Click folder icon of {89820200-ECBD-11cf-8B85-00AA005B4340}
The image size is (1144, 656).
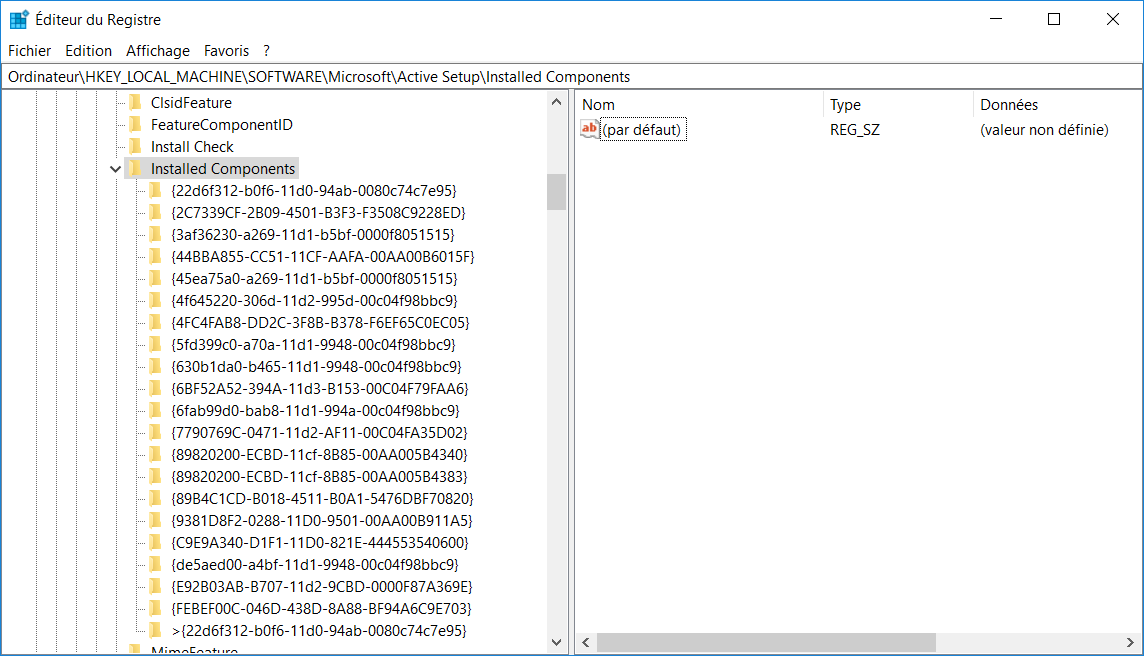click(155, 454)
